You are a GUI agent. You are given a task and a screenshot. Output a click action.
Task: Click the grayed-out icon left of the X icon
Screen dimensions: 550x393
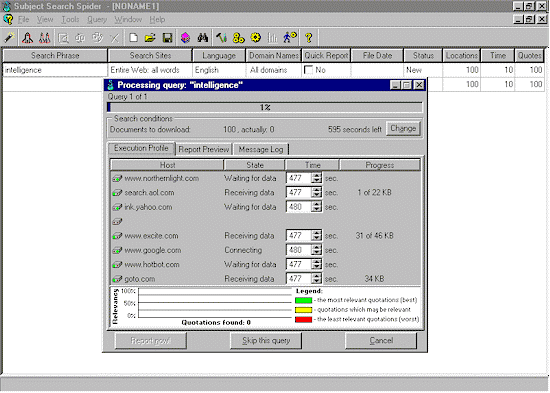[98, 38]
